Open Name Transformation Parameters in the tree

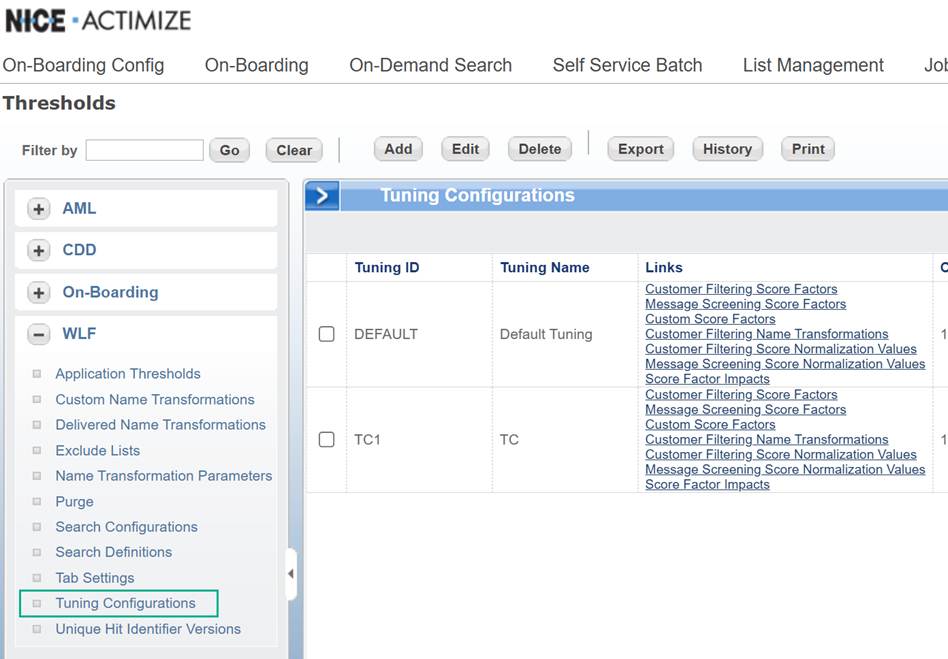[164, 476]
